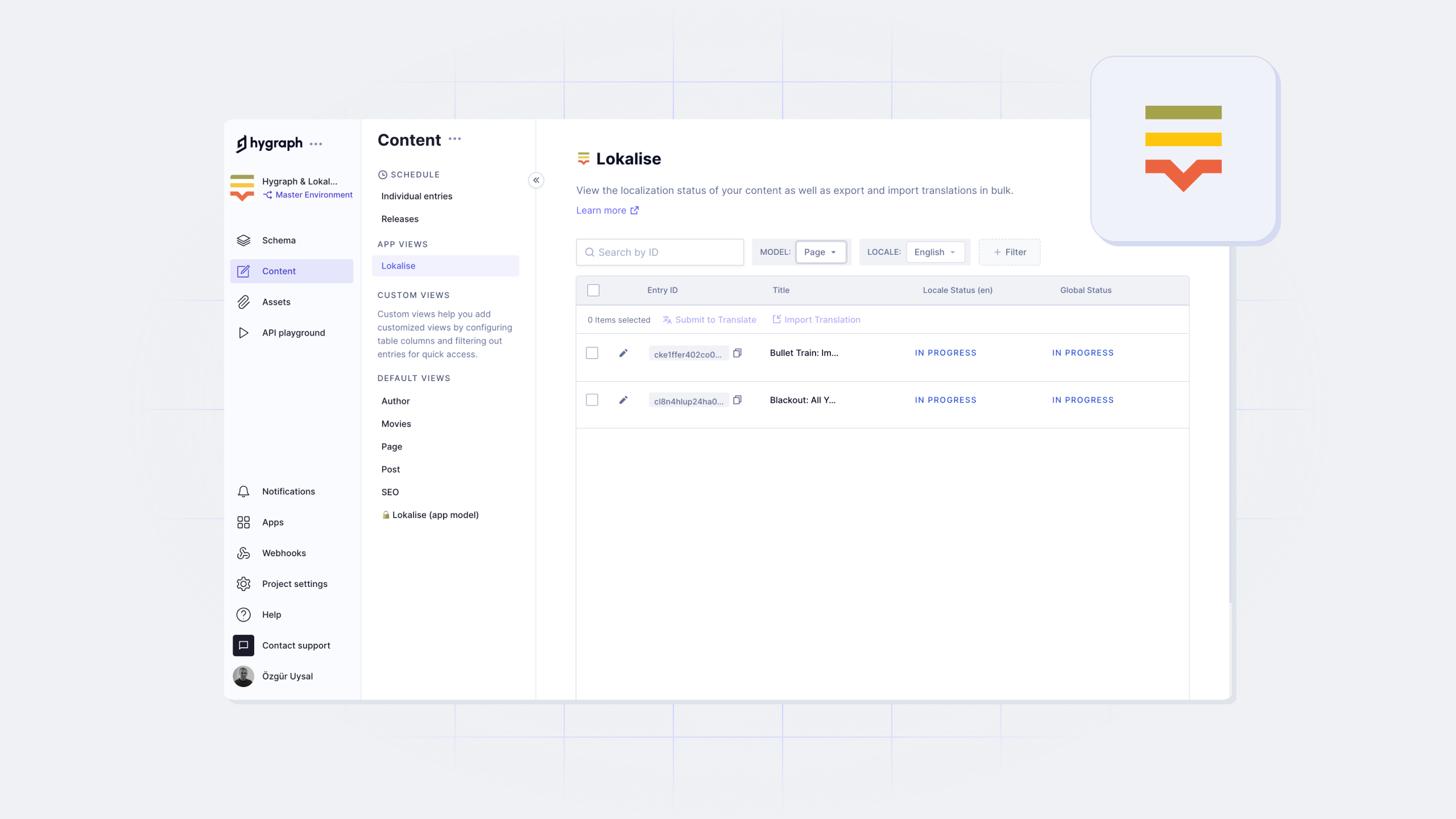Click the Lokalise heading logo icon
The width and height of the screenshot is (1456, 819).
click(583, 159)
